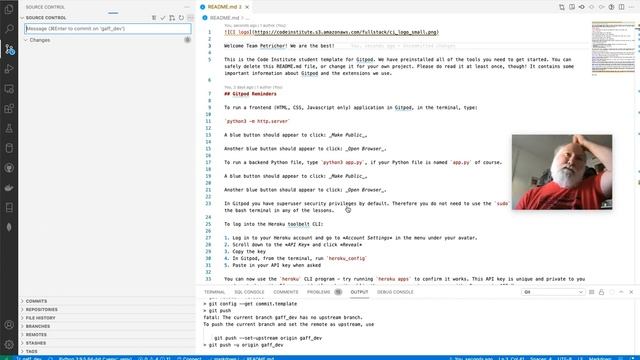Select the OUTPUT panel tab
Viewport: 640px width, 360px height.
[359, 292]
